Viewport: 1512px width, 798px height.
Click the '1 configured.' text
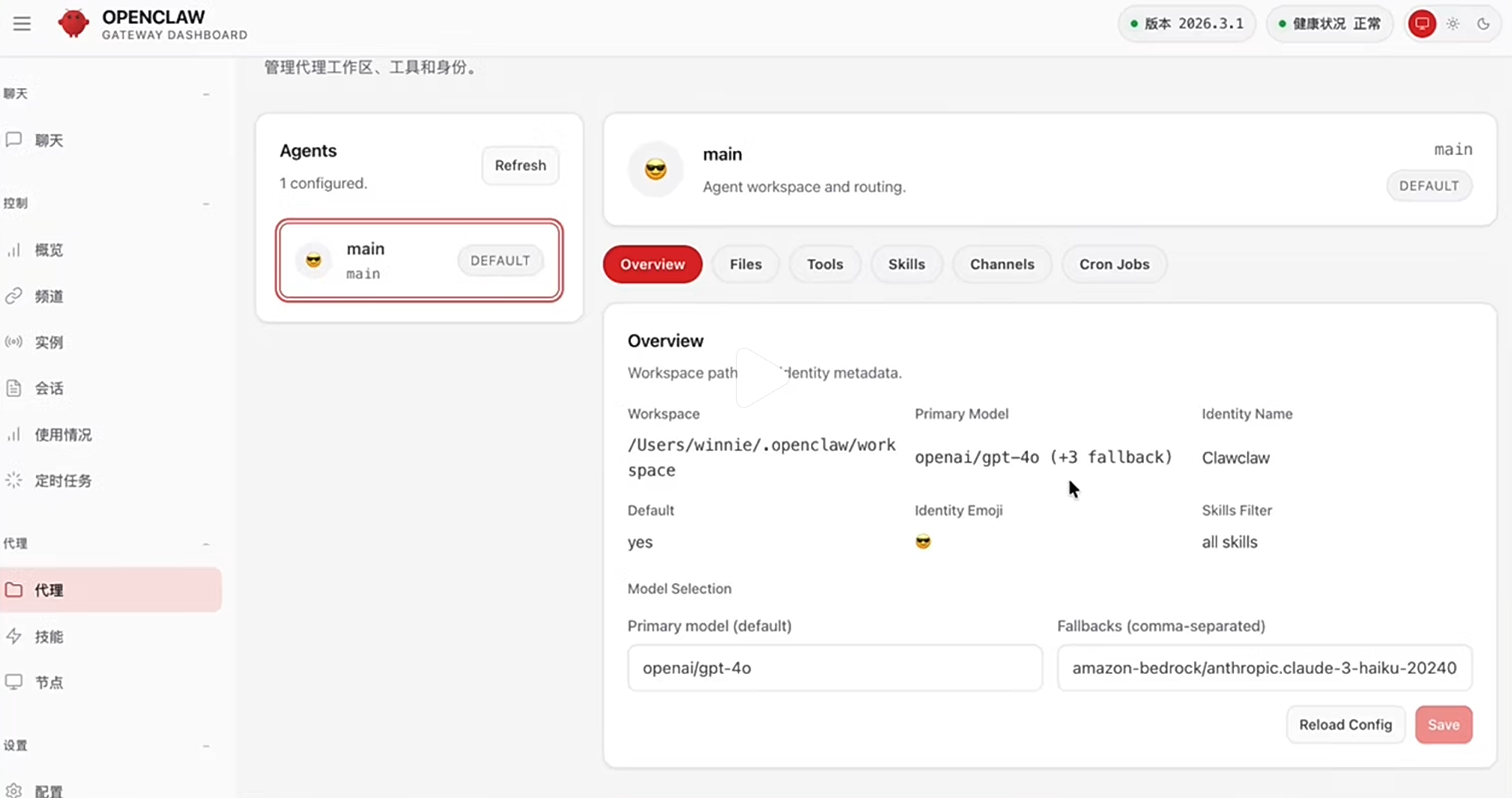pos(323,183)
